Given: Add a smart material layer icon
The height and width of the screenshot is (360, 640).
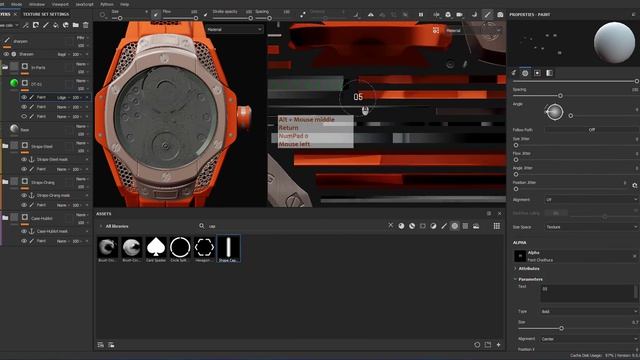Looking at the screenshot, I should click(x=66, y=25).
